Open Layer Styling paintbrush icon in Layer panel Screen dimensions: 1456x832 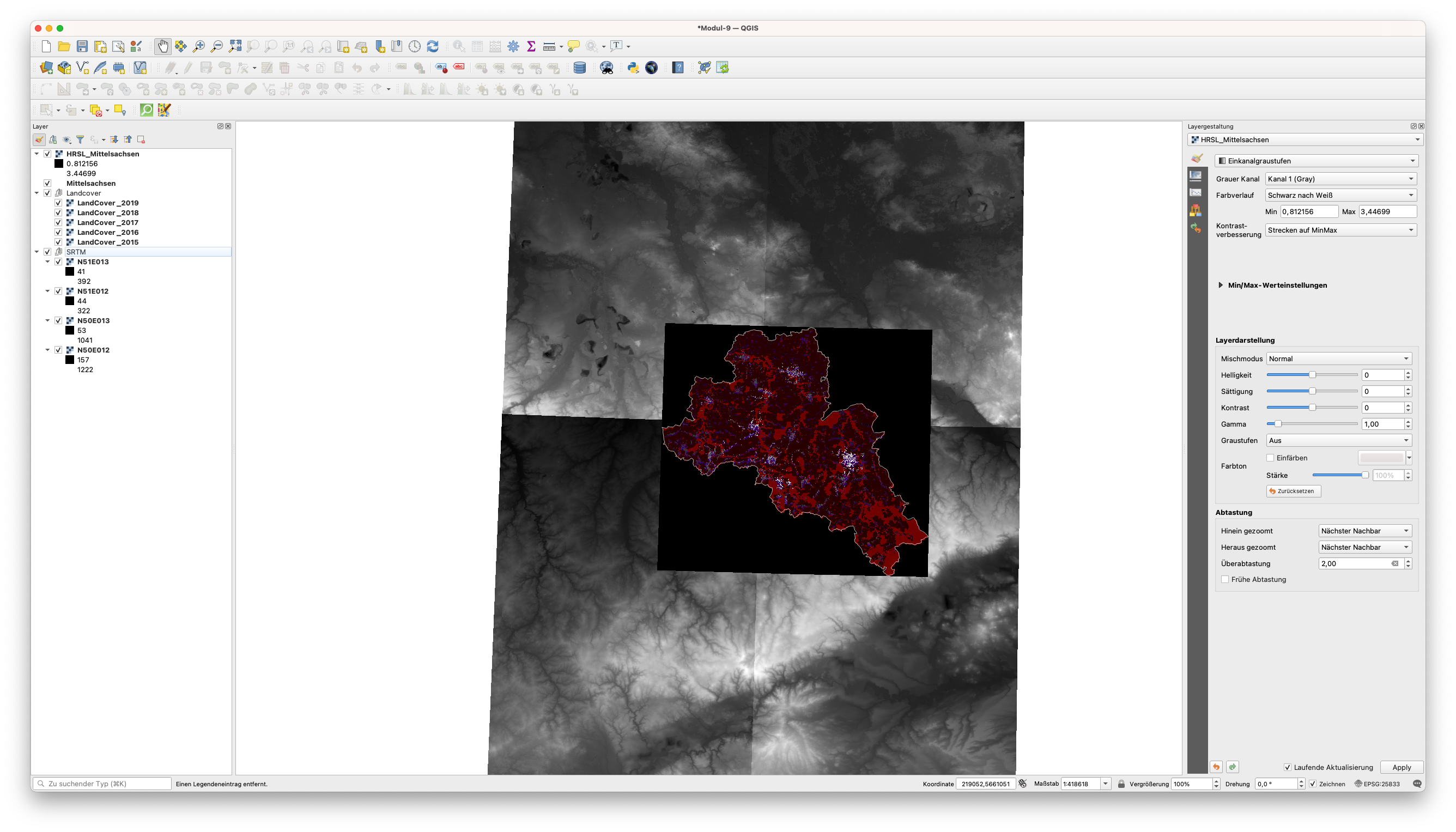point(39,139)
